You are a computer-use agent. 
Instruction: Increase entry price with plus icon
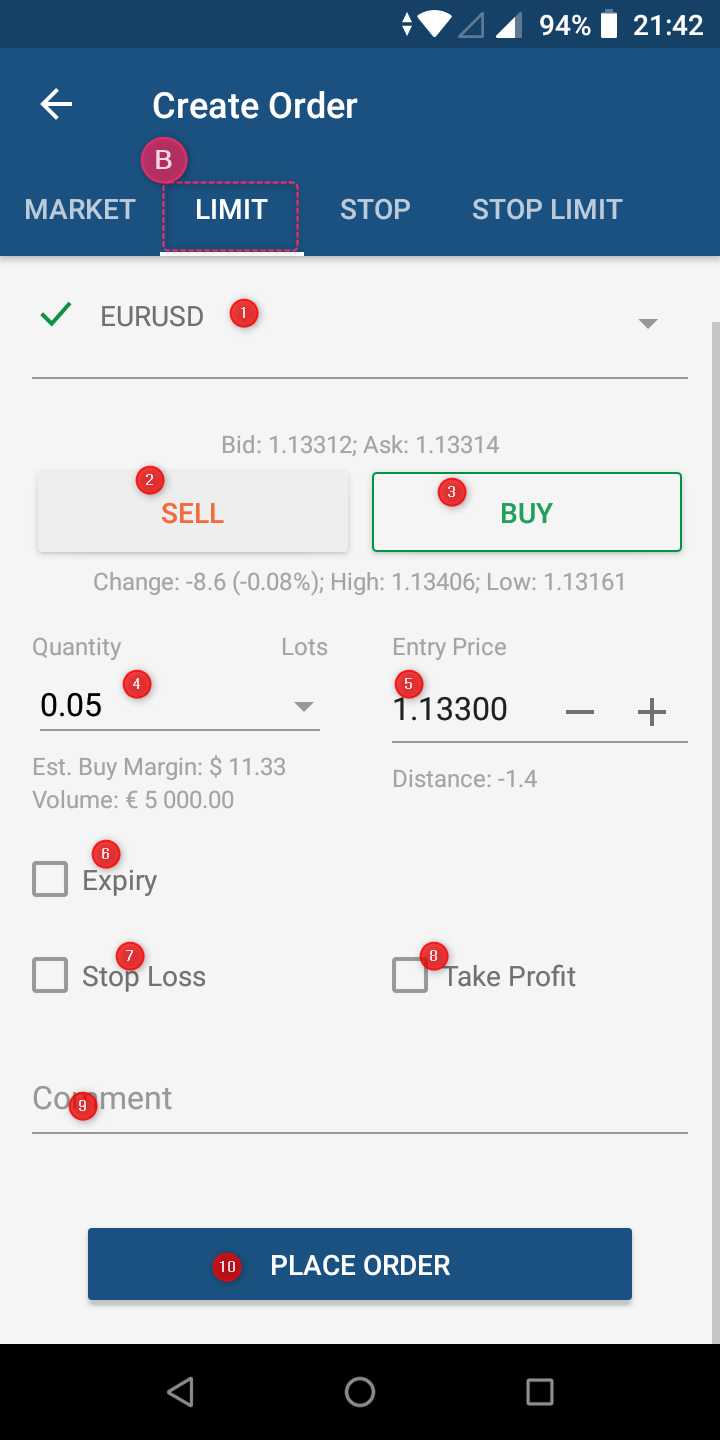click(x=652, y=712)
